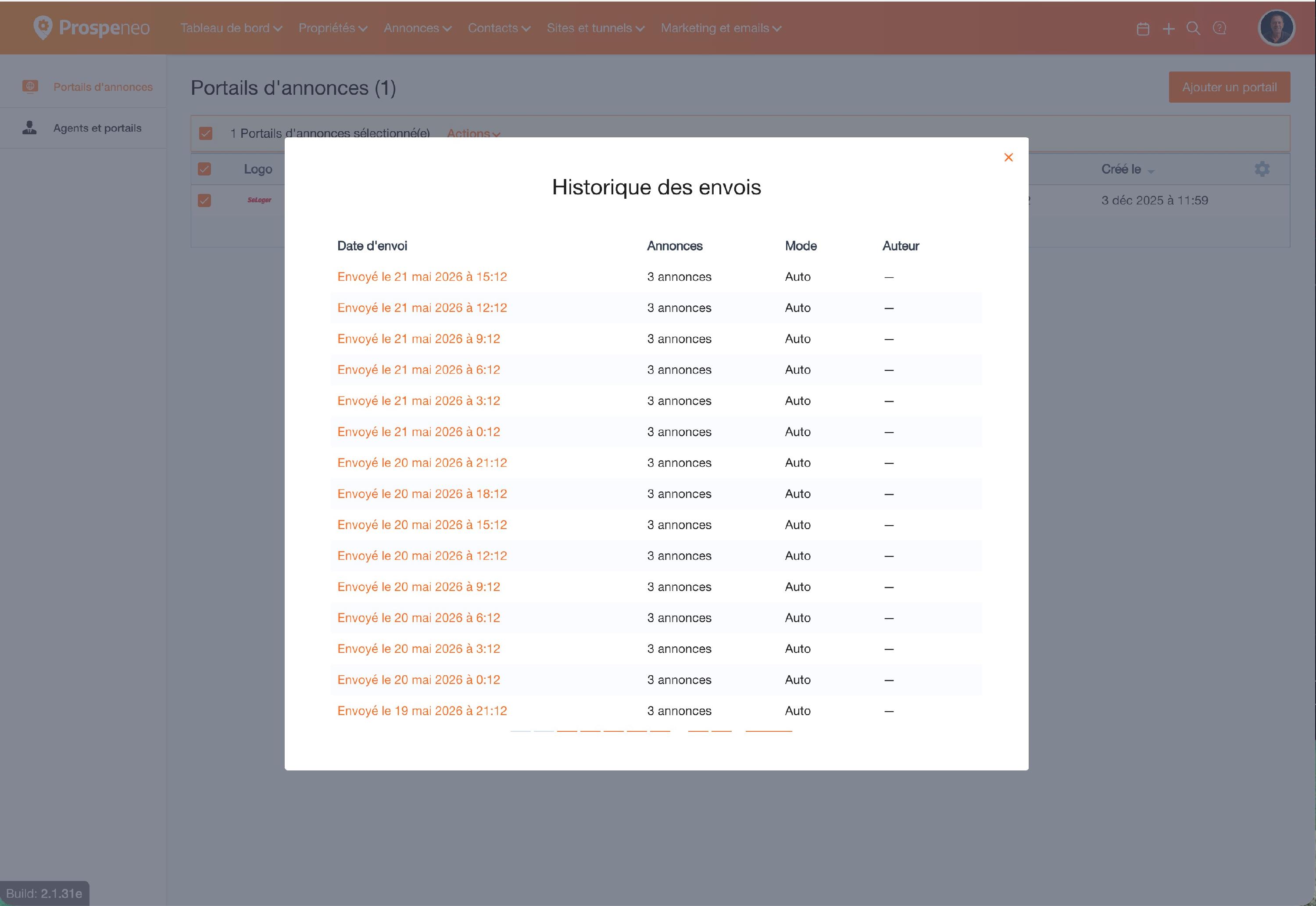Open the Actions dropdown for selected portals

473,133
